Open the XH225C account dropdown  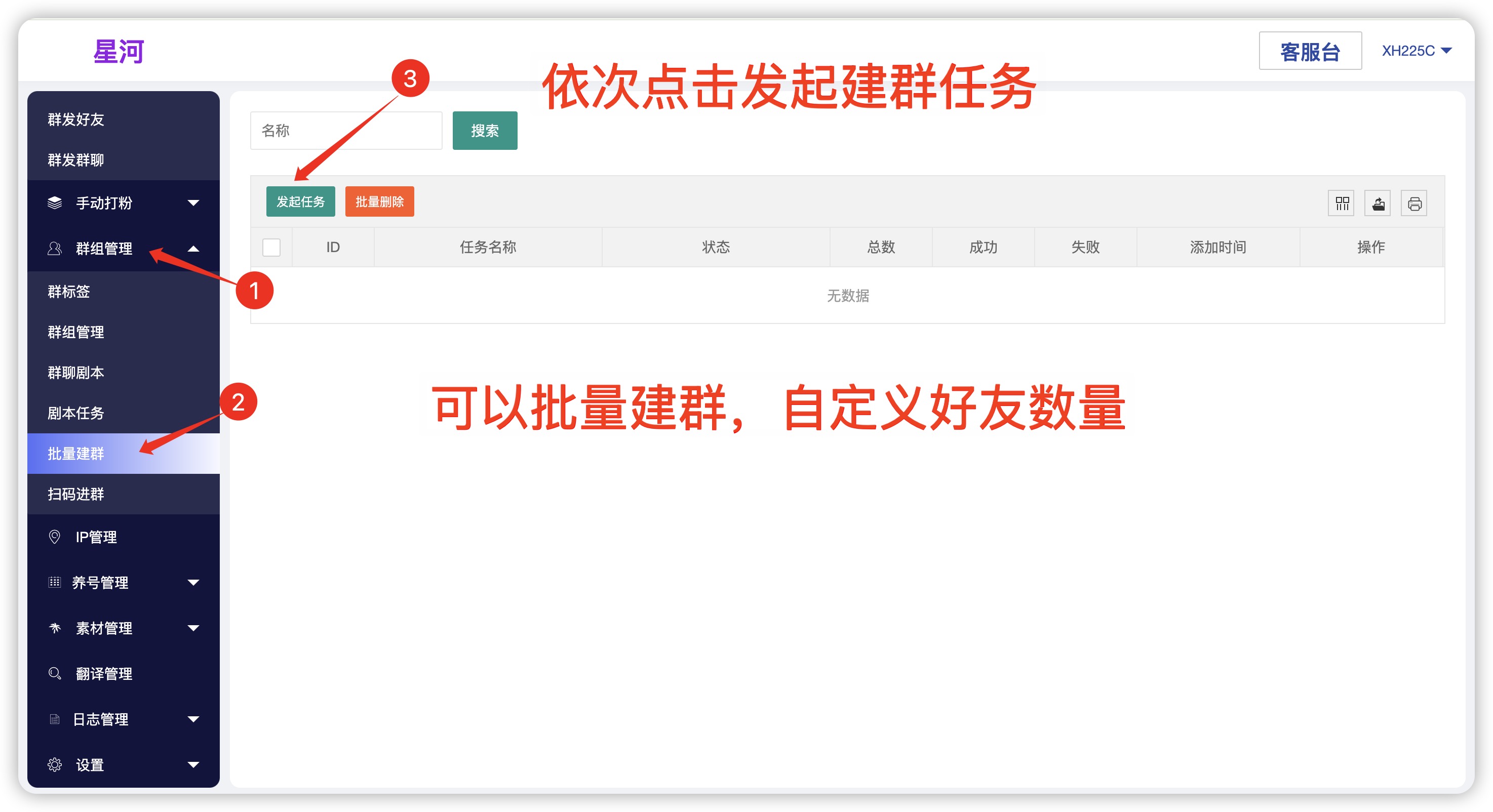pyautogui.click(x=1416, y=51)
